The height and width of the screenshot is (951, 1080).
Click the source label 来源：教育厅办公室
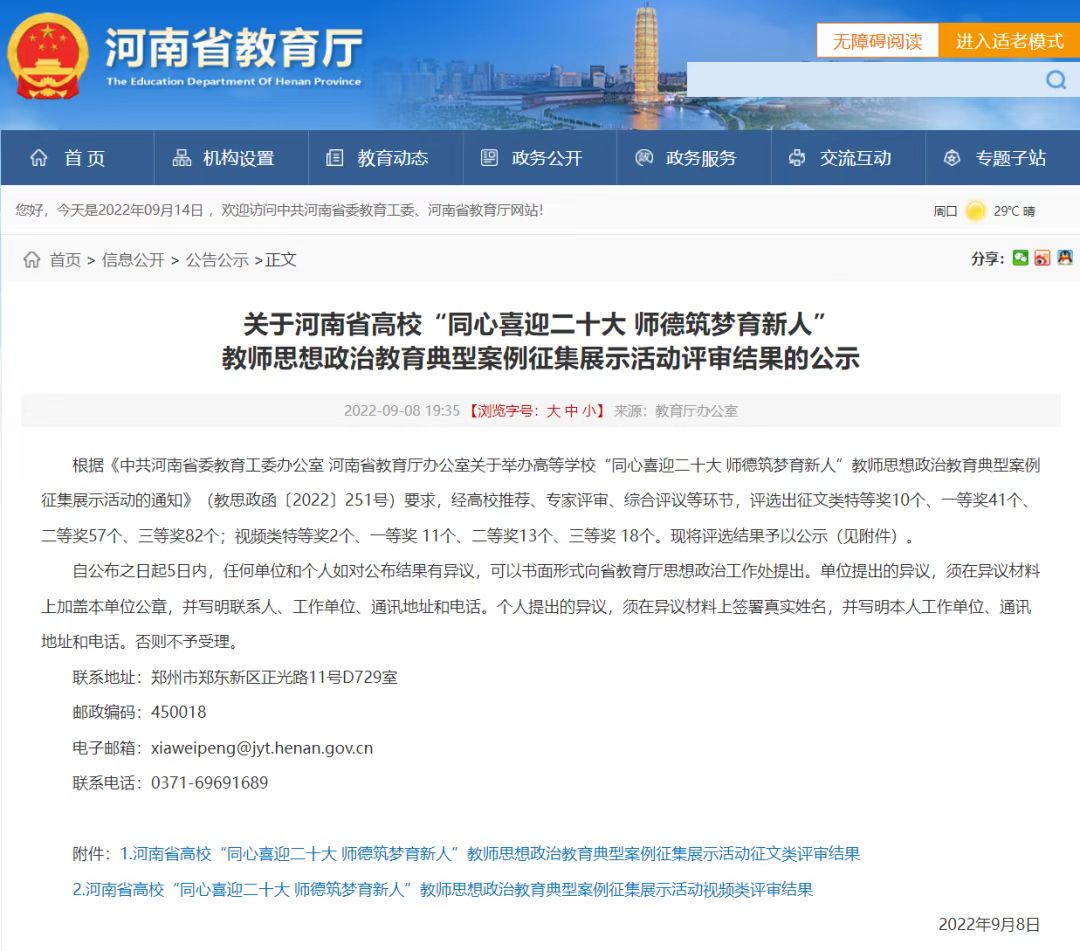(x=676, y=411)
